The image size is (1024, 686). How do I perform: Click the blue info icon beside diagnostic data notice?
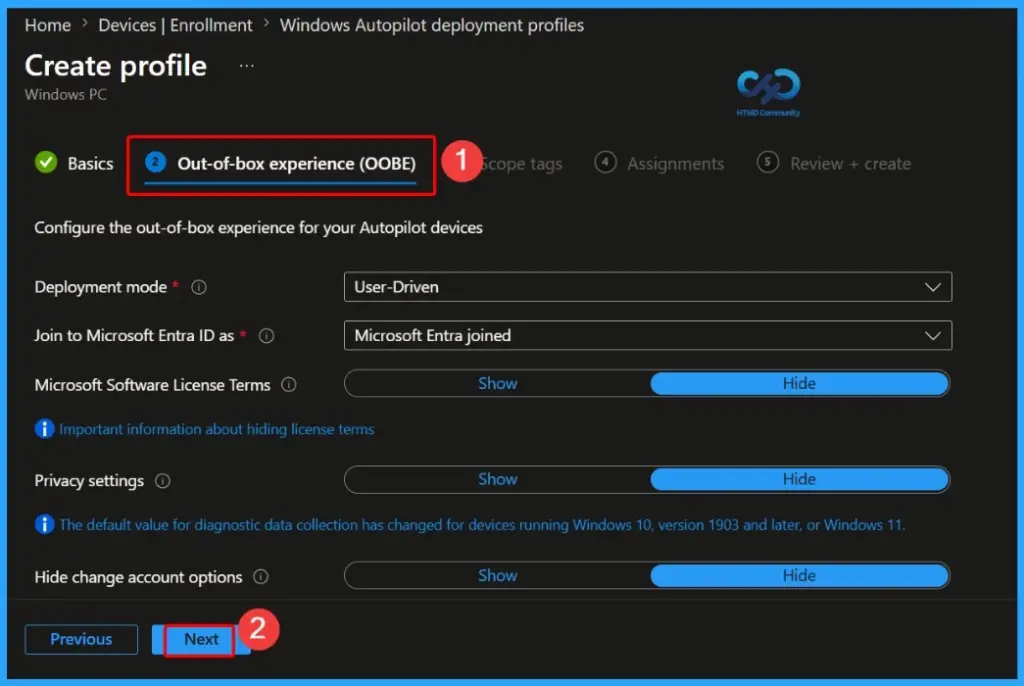pos(44,525)
